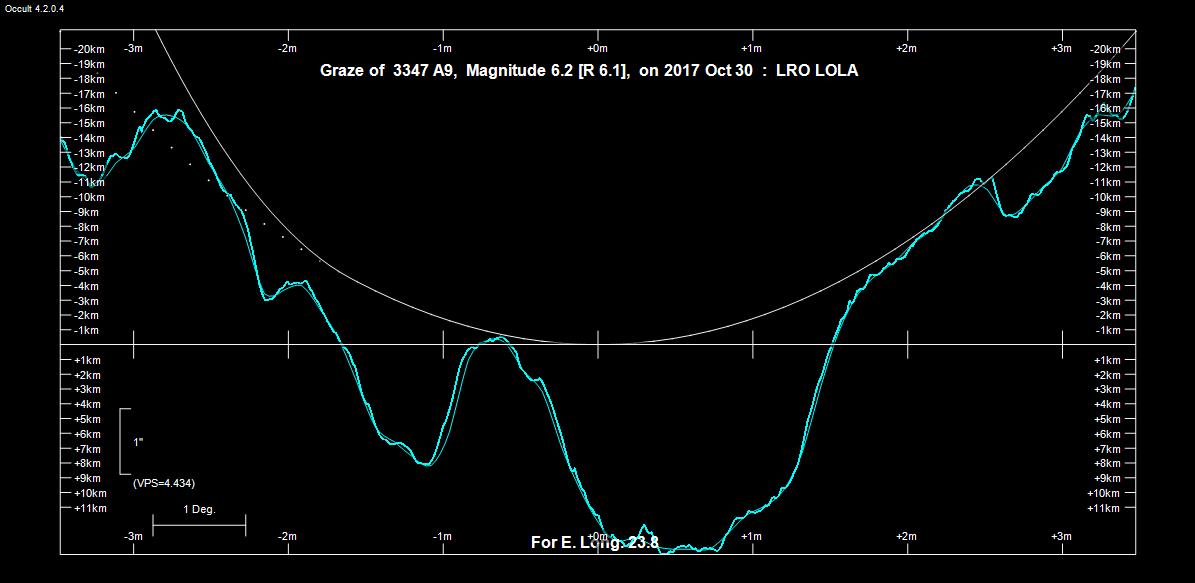Click the 1" arcsecond vertical scale bracket
Viewport: 1195px width, 583px height.
tap(123, 441)
